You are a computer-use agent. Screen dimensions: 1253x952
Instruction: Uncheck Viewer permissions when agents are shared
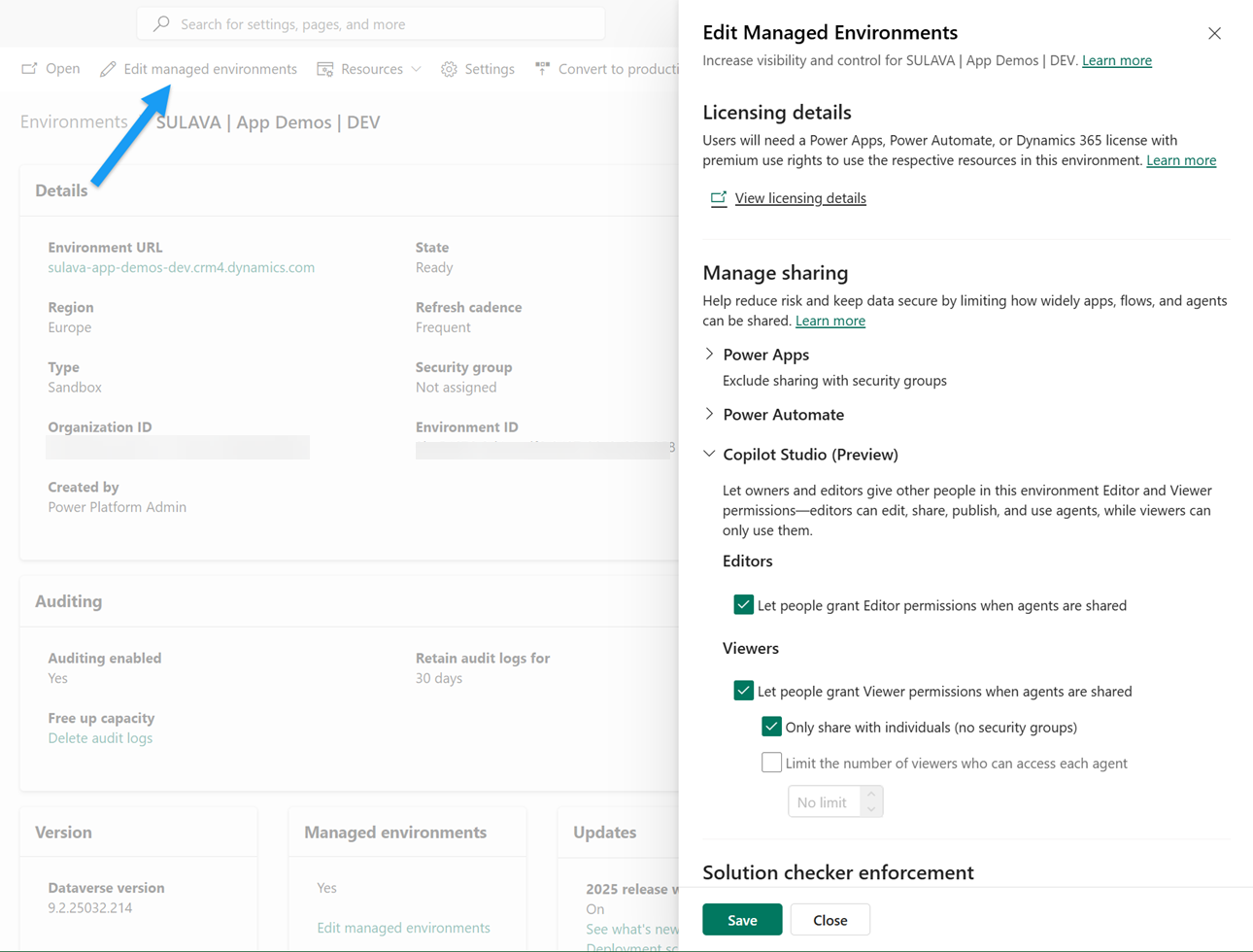(x=744, y=691)
